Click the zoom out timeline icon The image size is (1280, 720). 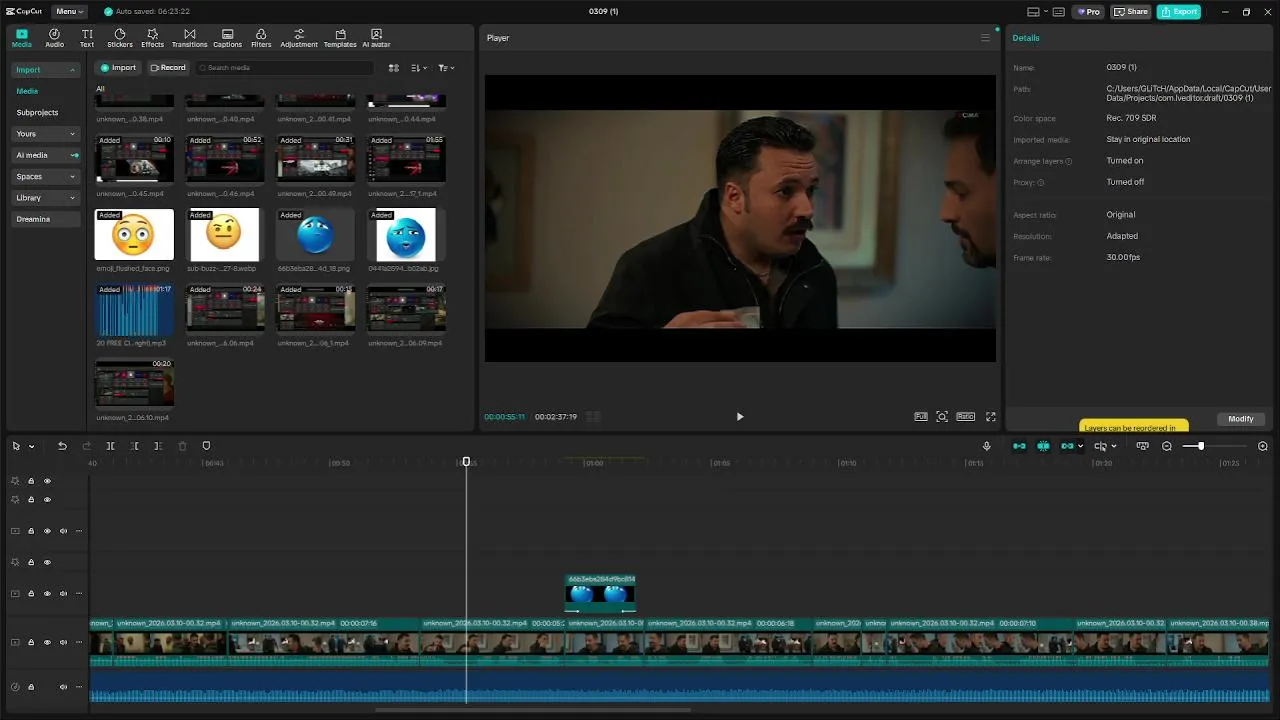(x=1167, y=446)
